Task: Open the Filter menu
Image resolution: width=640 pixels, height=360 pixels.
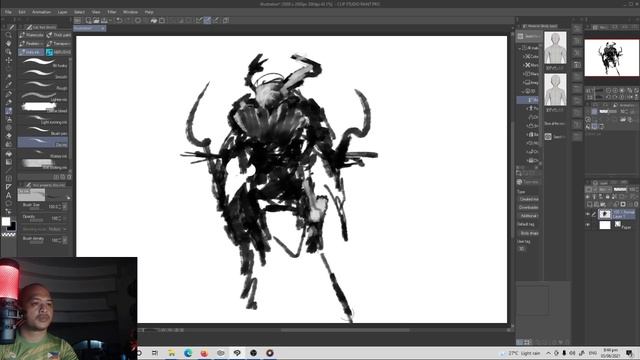Action: (x=111, y=12)
